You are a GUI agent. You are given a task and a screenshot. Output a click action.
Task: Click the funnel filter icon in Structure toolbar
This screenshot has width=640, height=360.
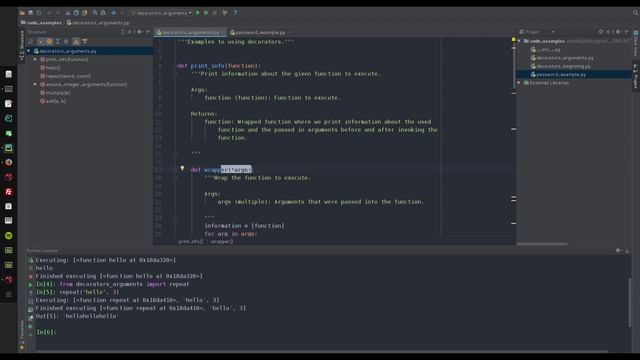84,41
